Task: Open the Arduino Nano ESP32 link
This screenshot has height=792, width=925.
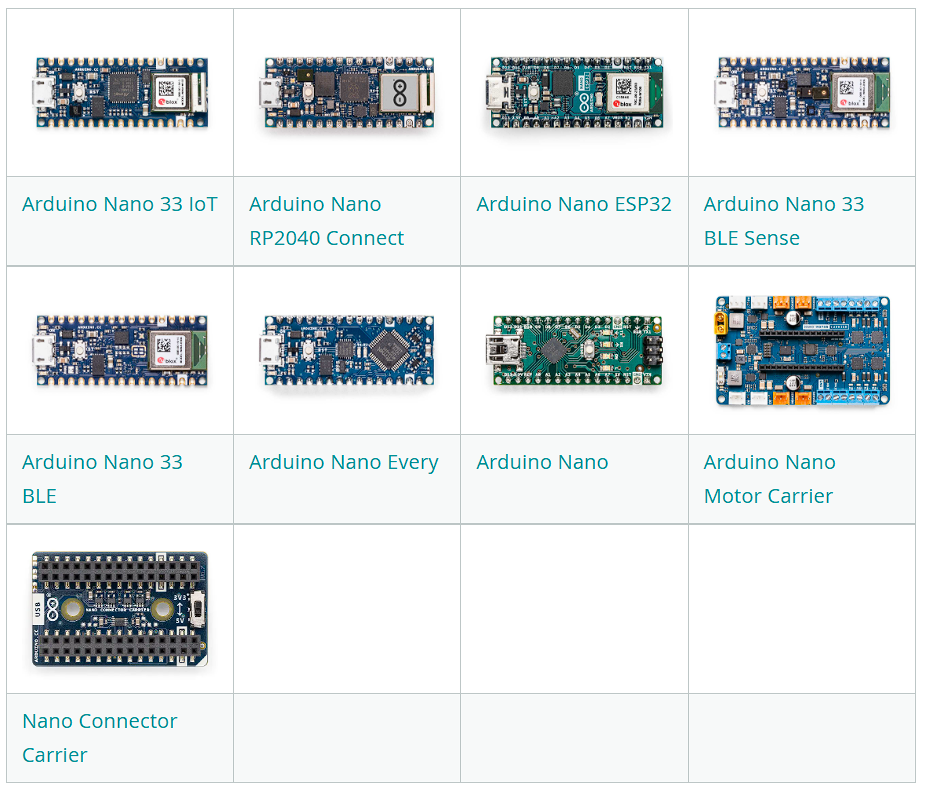Action: [x=573, y=204]
